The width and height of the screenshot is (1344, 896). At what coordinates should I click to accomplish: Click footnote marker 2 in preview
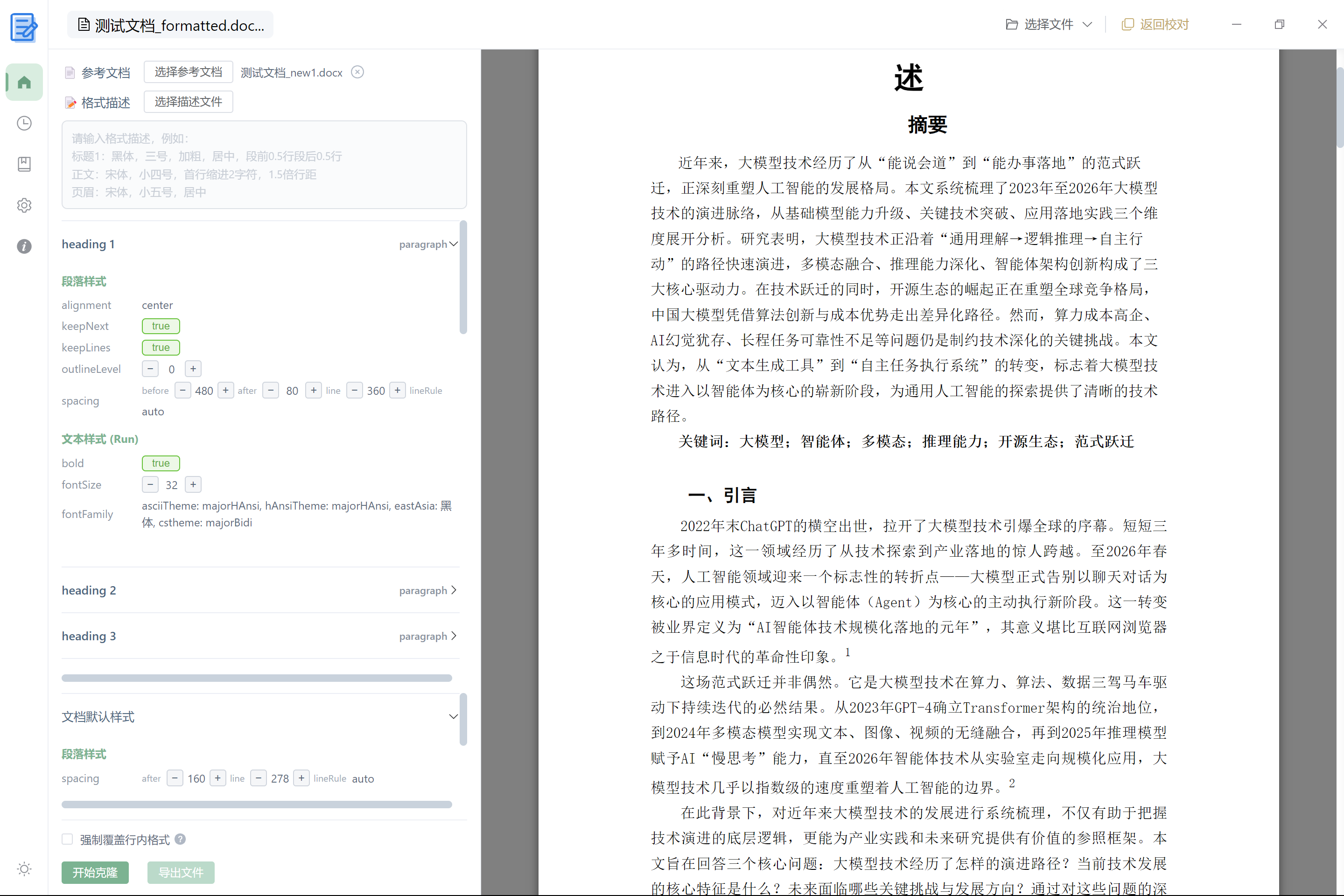tap(1011, 783)
